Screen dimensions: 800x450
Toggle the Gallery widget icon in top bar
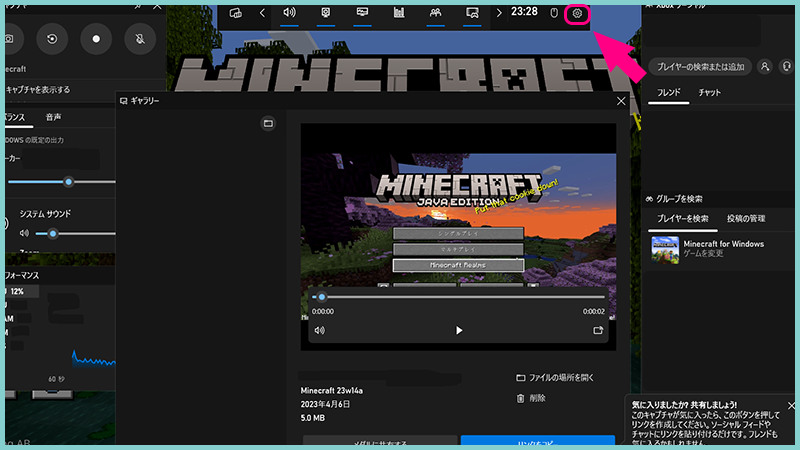pos(472,13)
